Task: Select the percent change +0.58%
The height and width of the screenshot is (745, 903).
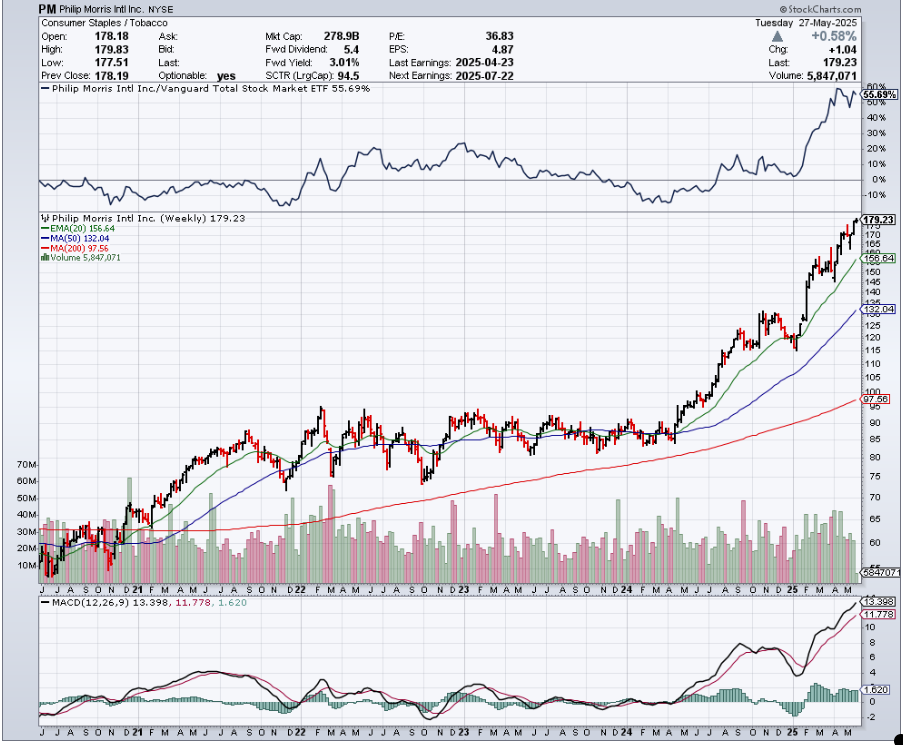Action: [834, 36]
